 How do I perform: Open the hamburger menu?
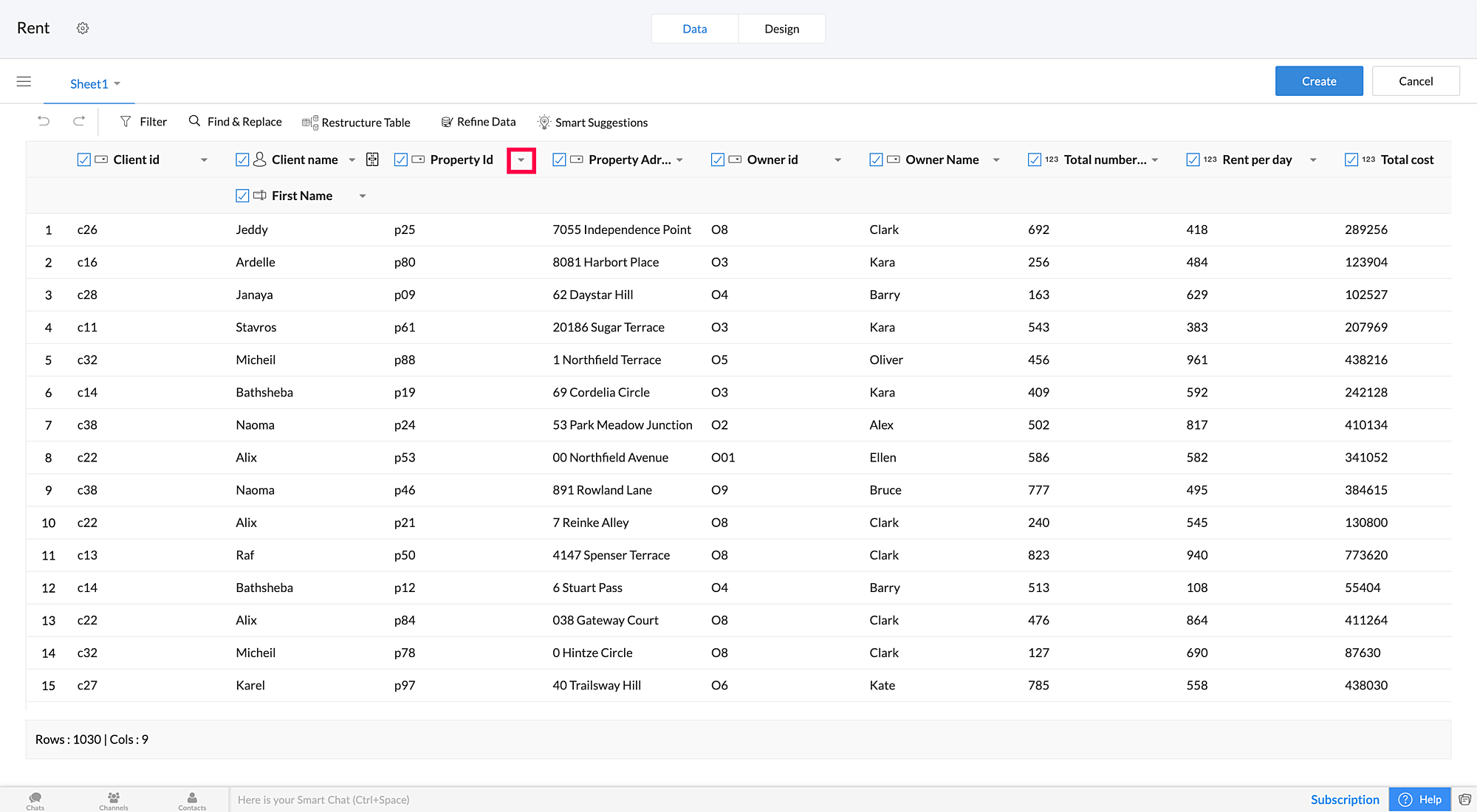click(24, 81)
